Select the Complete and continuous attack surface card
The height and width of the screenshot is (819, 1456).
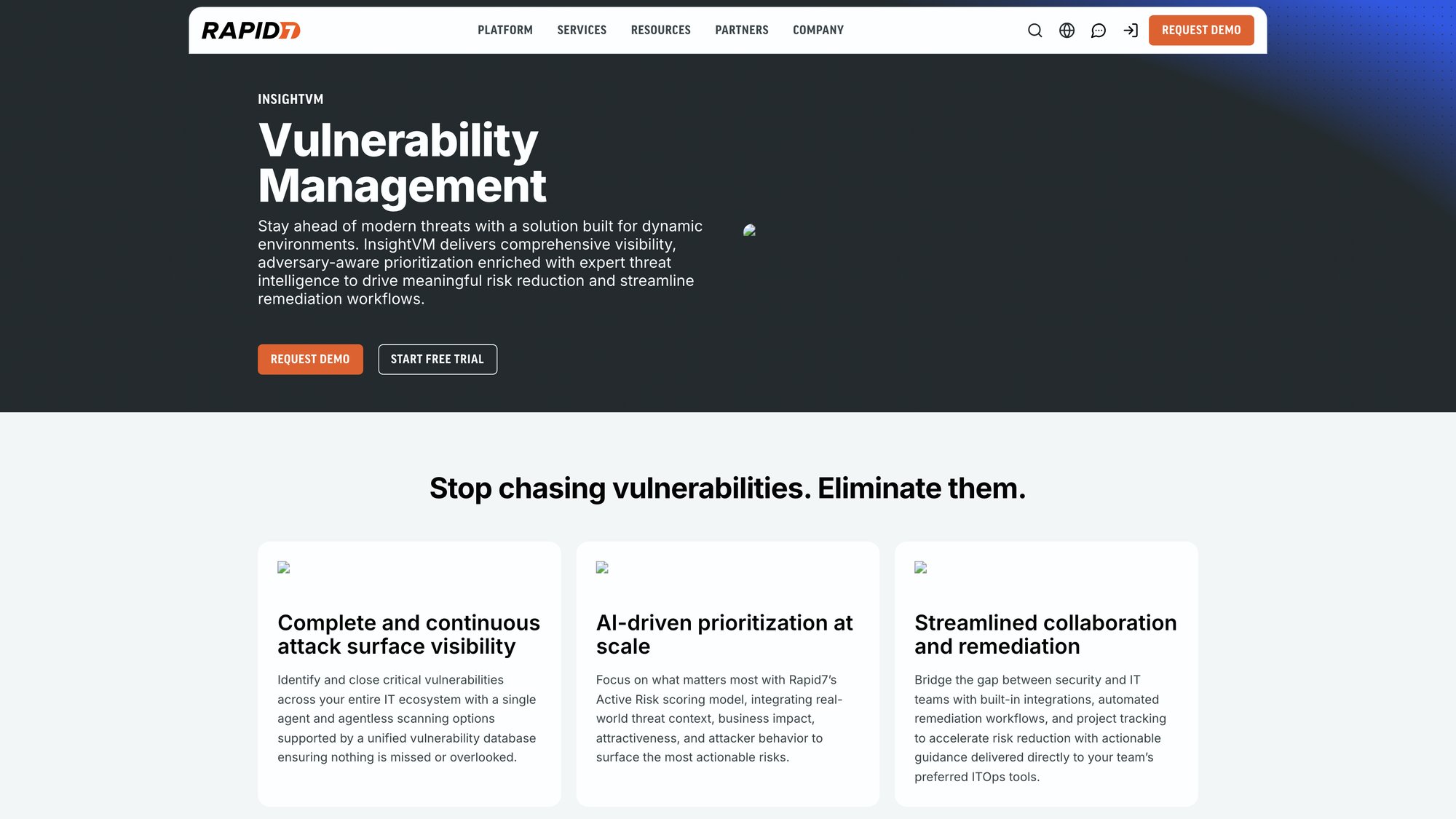(408, 673)
